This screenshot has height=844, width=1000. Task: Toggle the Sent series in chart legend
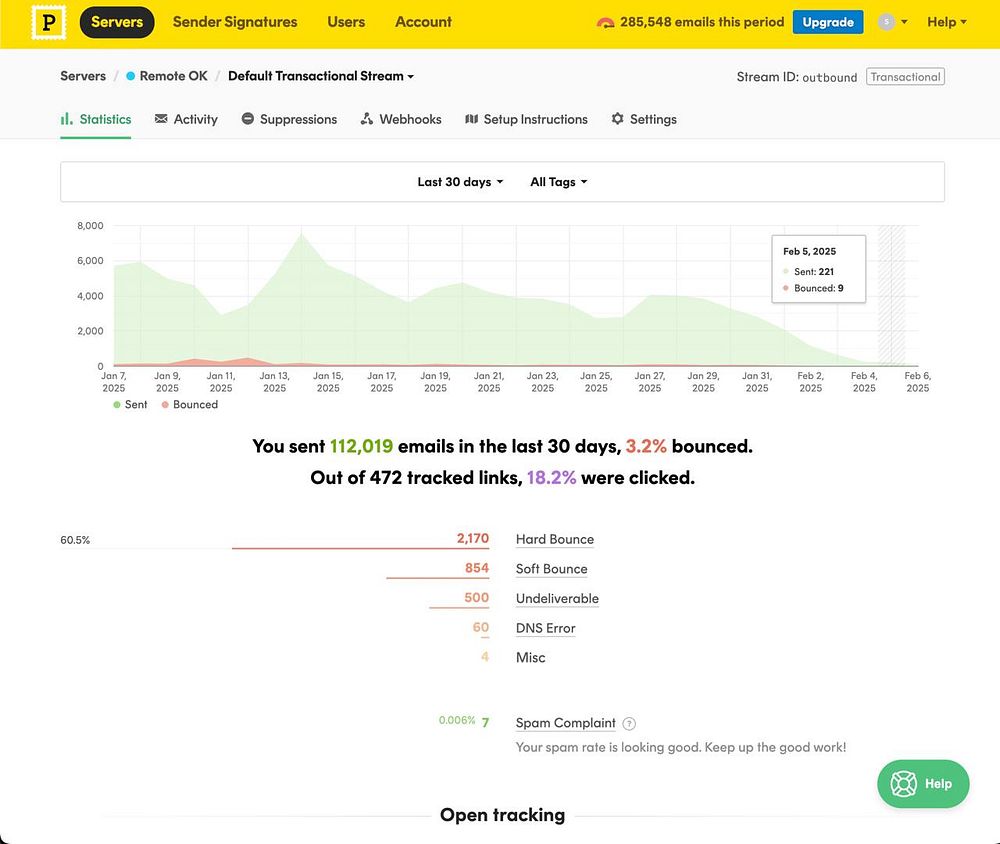coord(130,404)
